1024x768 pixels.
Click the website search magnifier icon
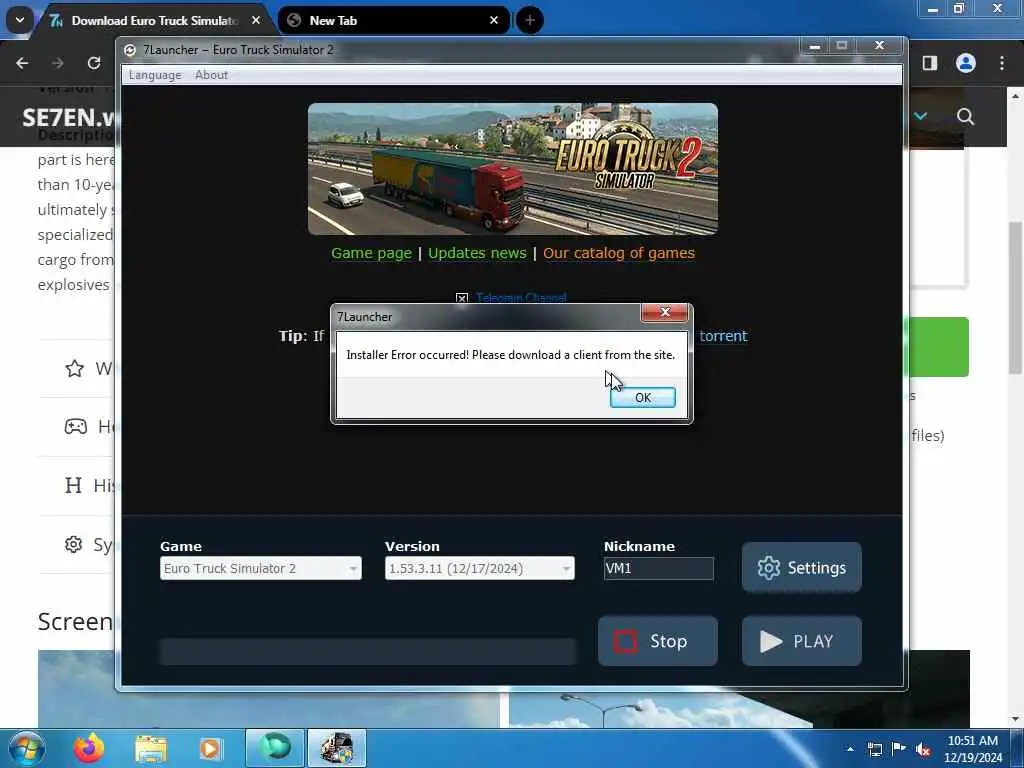[x=965, y=117]
